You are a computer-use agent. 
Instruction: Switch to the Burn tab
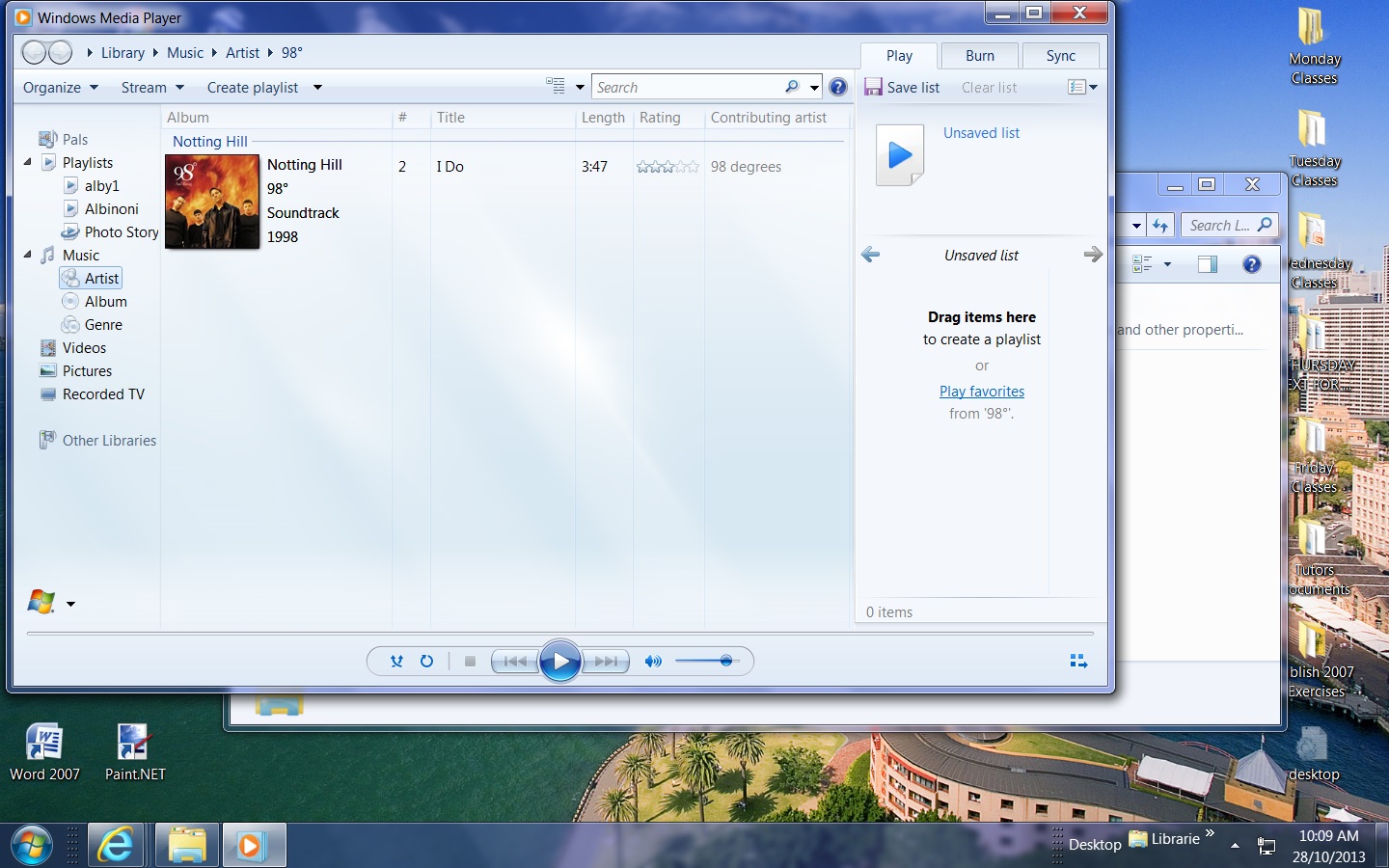979,56
